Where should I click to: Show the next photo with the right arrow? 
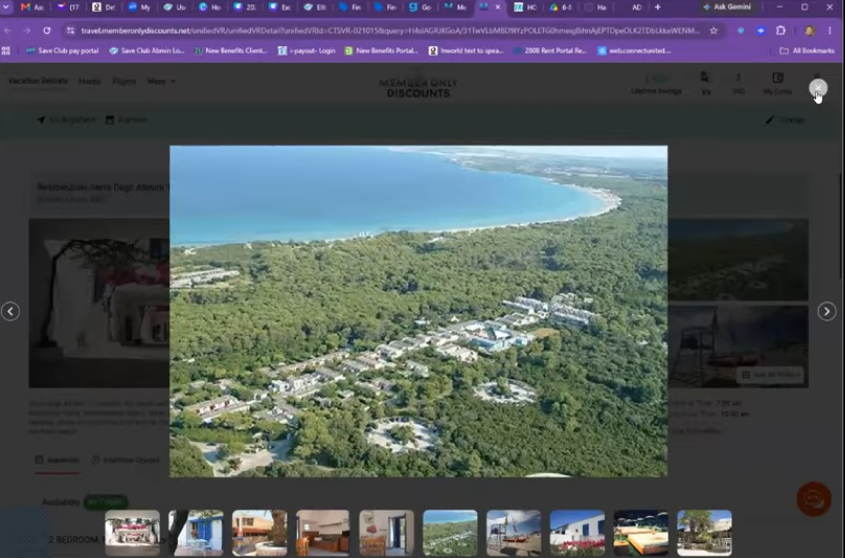point(827,311)
